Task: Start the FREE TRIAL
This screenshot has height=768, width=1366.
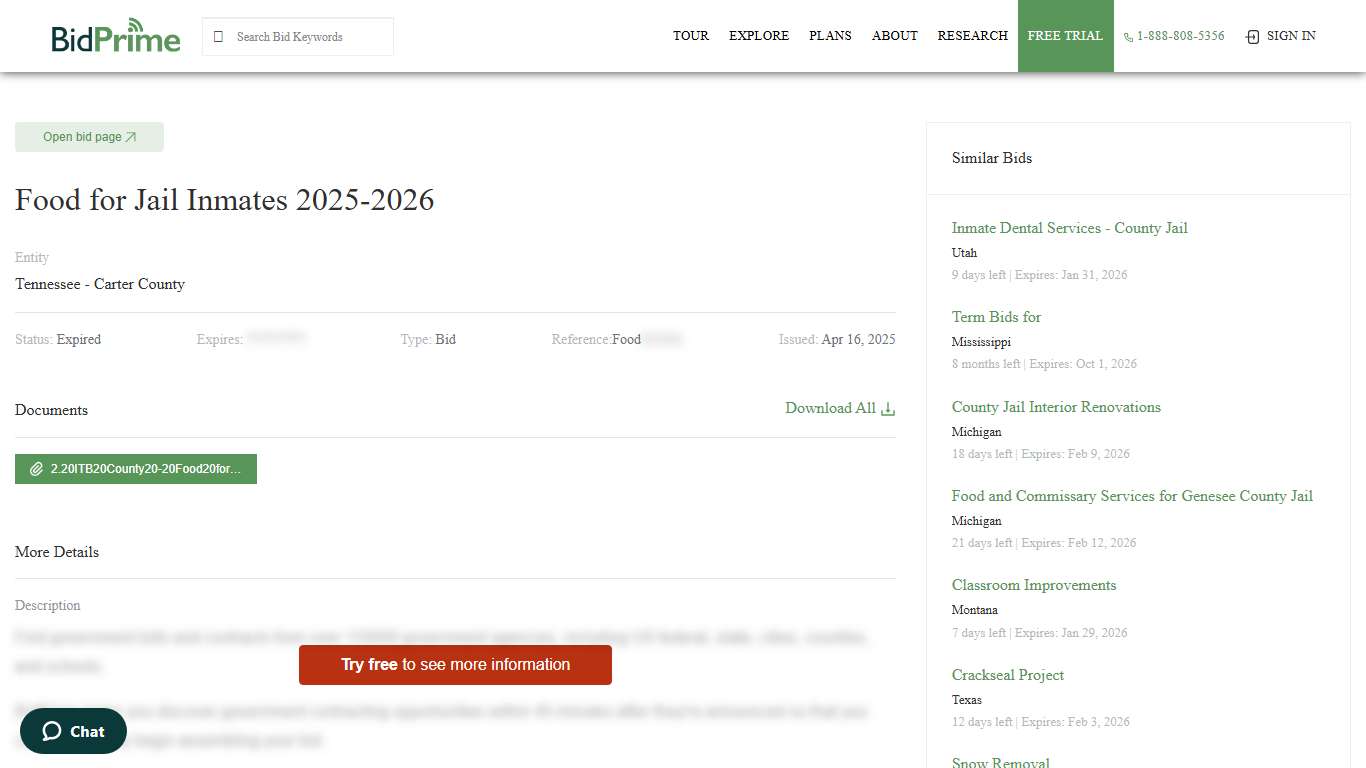Action: [x=1065, y=36]
